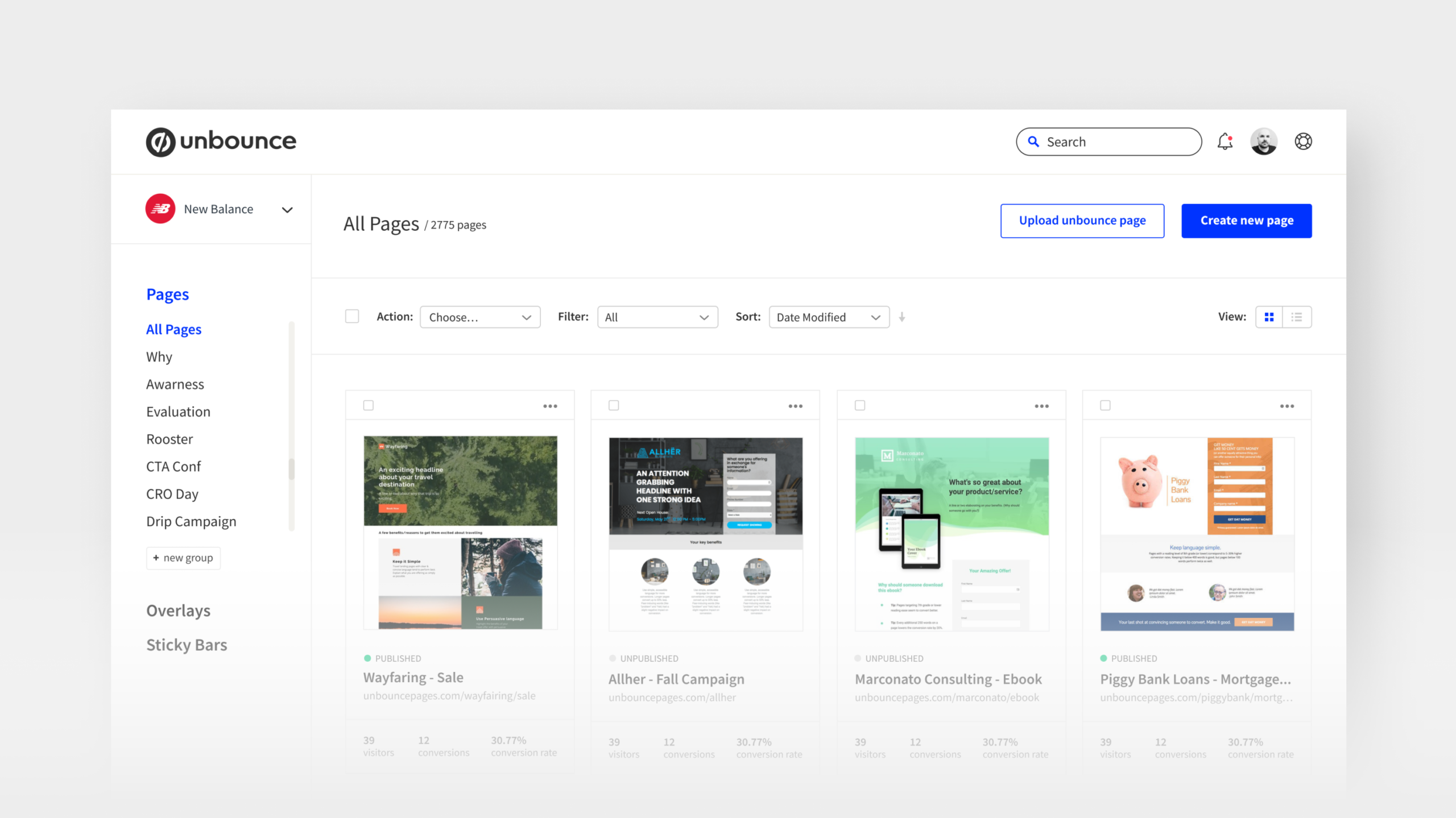1456x818 pixels.
Task: Click in the Search field
Action: click(x=1115, y=142)
